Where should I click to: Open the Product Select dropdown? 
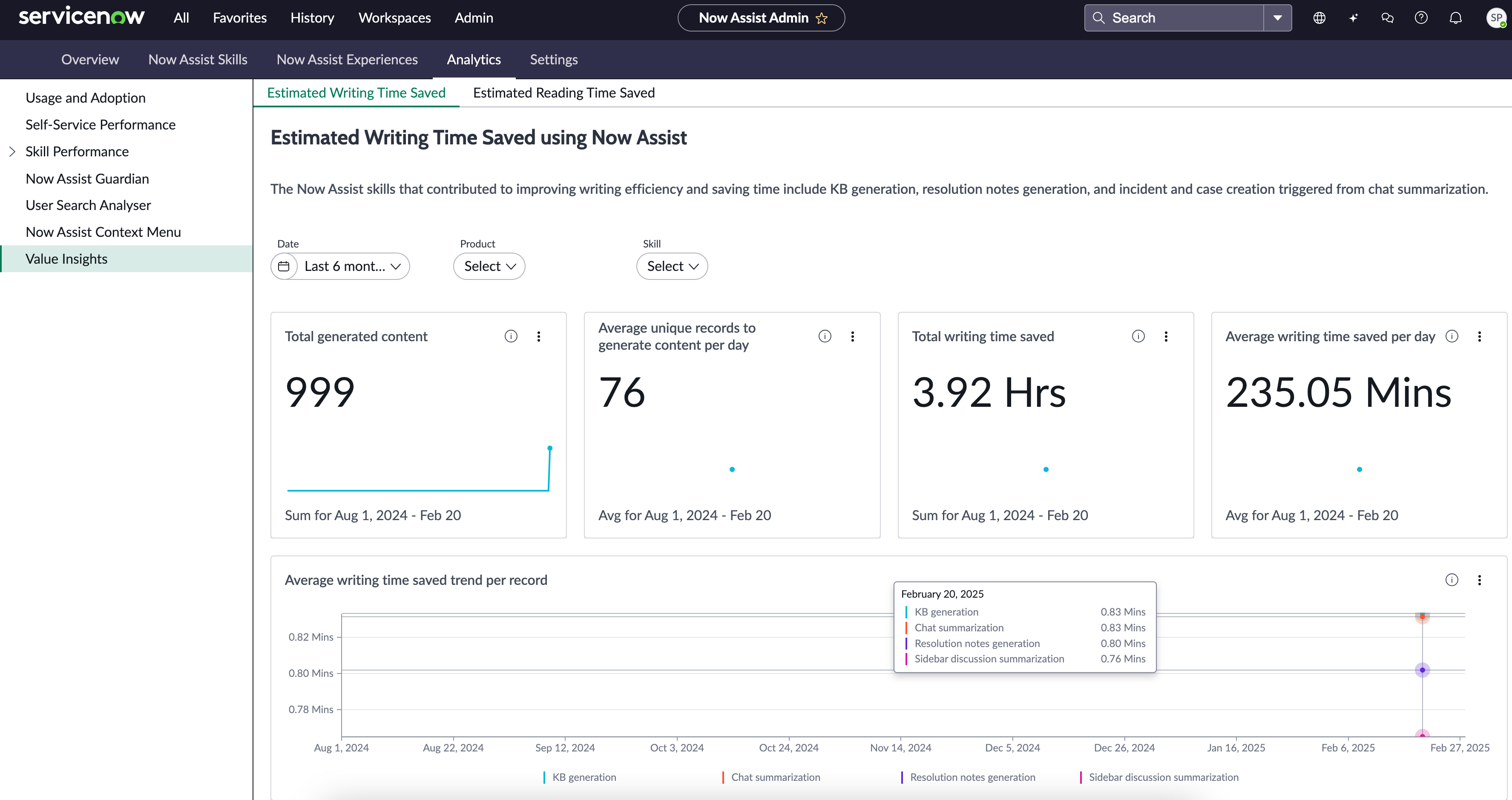click(x=489, y=267)
